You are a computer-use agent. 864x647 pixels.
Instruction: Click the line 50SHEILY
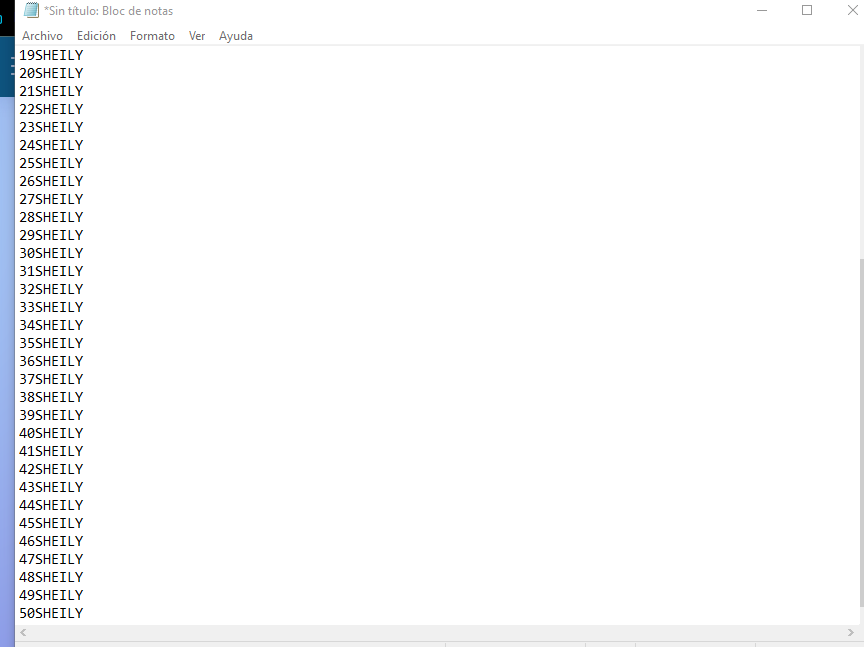(x=51, y=613)
